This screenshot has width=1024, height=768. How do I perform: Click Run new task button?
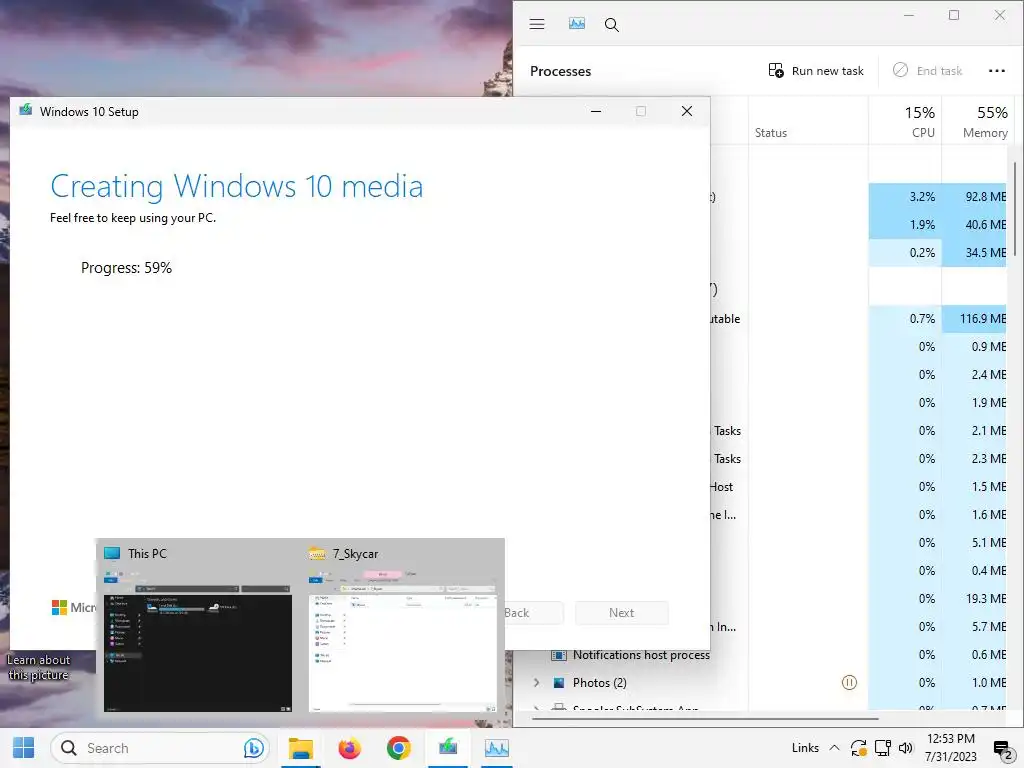click(816, 71)
